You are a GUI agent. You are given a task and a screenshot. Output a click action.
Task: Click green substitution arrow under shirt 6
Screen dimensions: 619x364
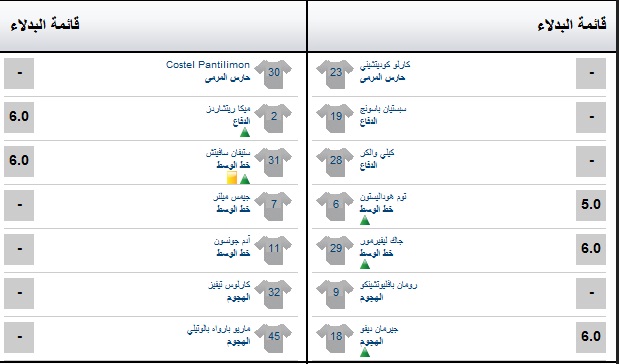click(365, 220)
